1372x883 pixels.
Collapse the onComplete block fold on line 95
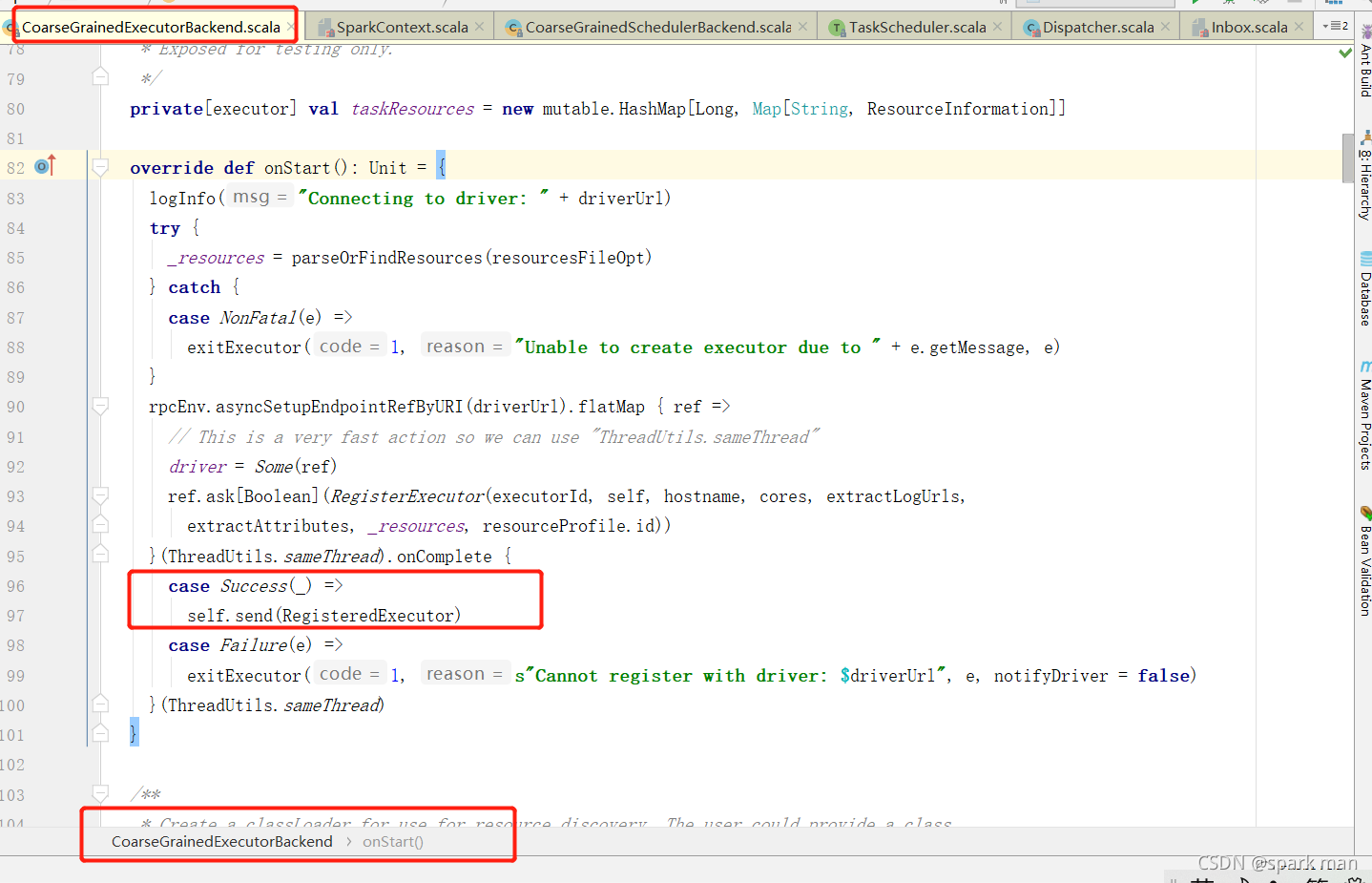(x=100, y=554)
